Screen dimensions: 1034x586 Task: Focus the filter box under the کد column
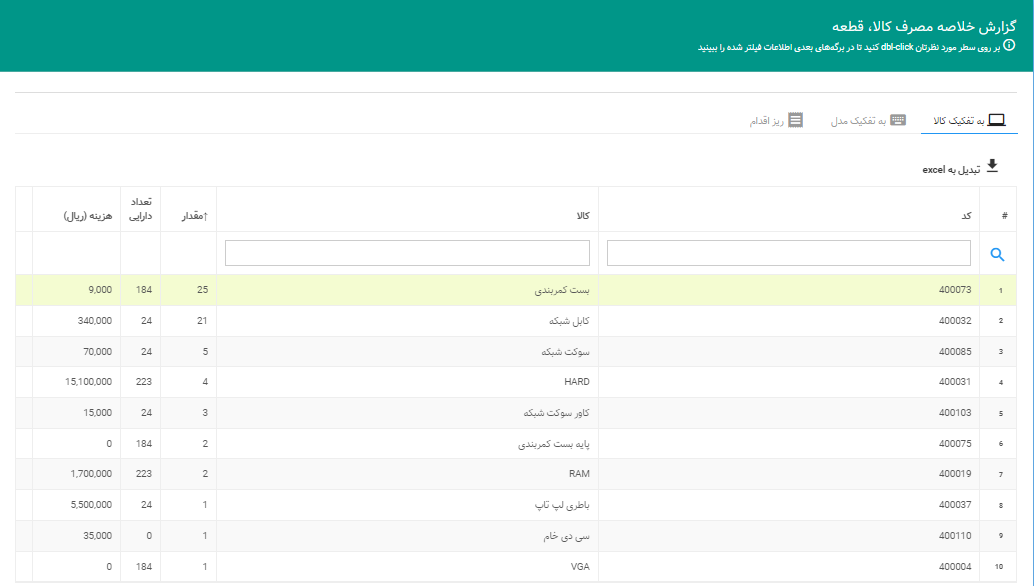coord(788,254)
